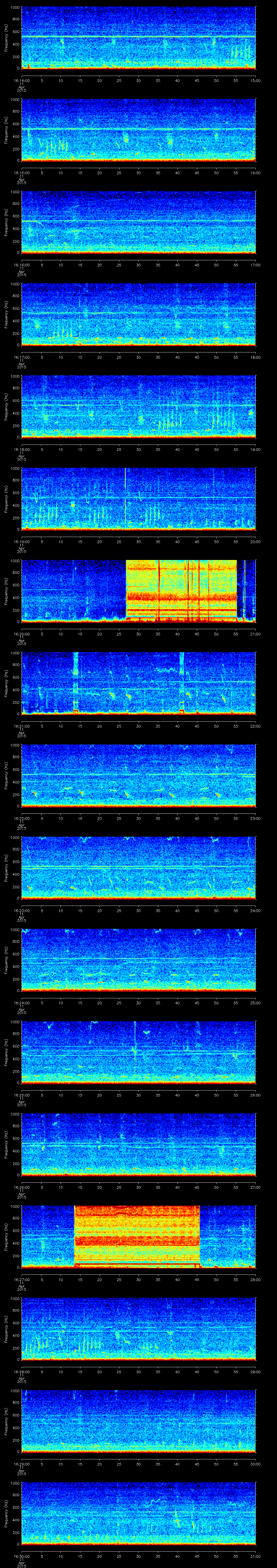Click the 18:00 end time label

[x=255, y=356]
